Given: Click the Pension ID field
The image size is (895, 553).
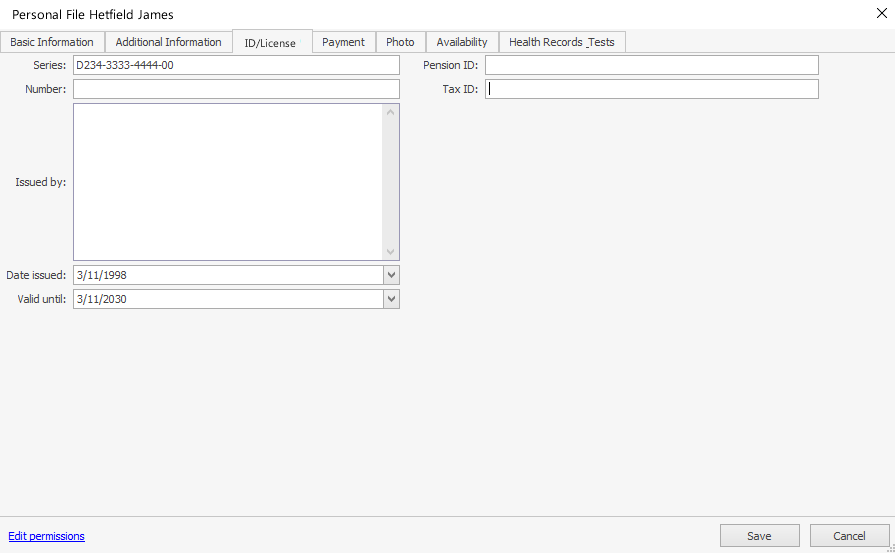Looking at the screenshot, I should point(651,65).
